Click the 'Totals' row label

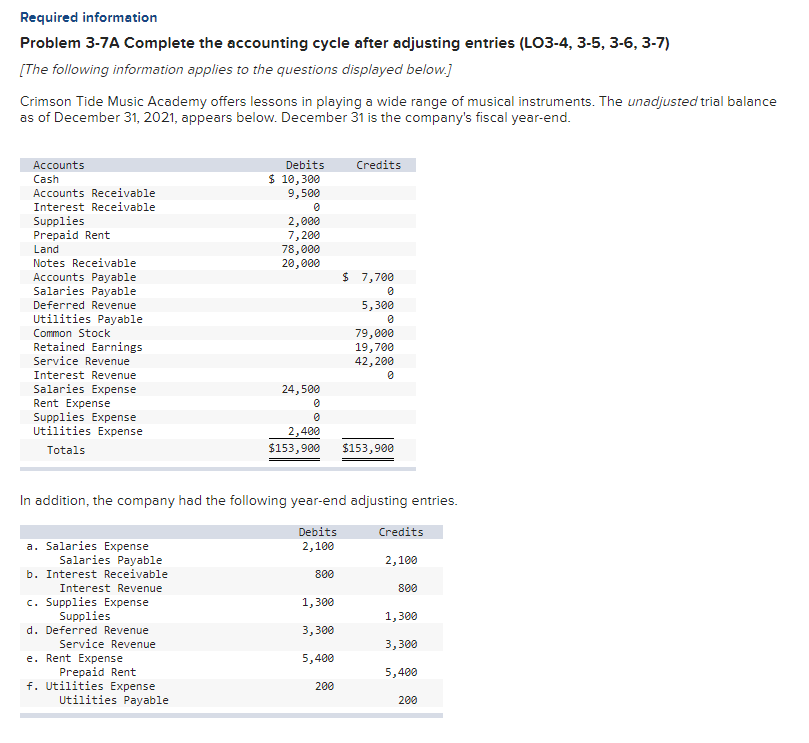(x=66, y=450)
